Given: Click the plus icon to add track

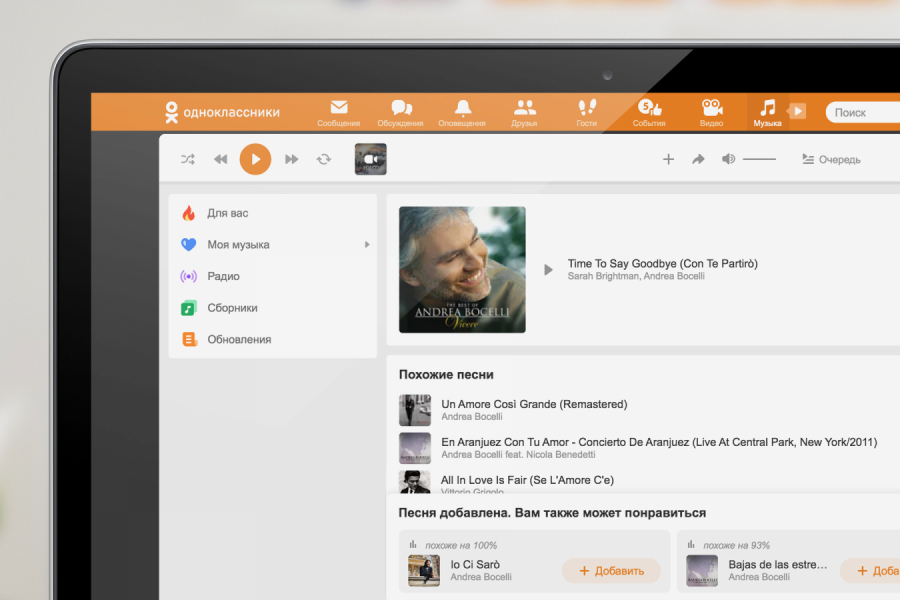Looking at the screenshot, I should [x=668, y=159].
